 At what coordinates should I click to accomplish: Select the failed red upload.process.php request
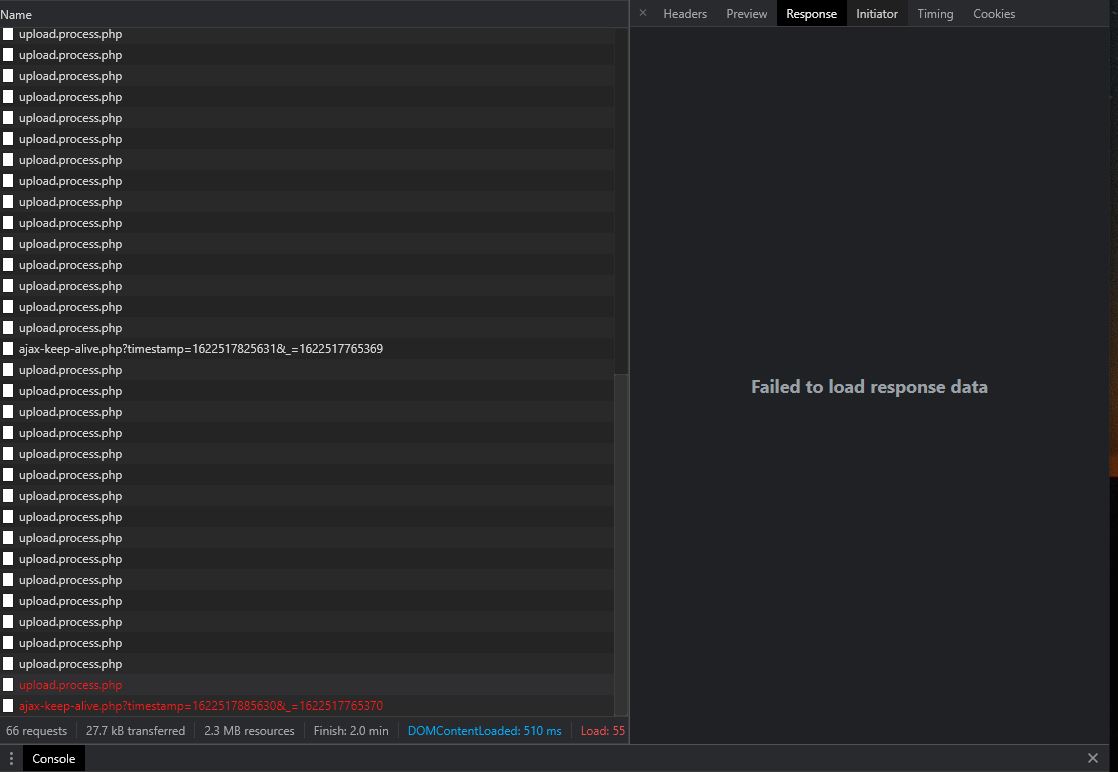click(x=70, y=684)
